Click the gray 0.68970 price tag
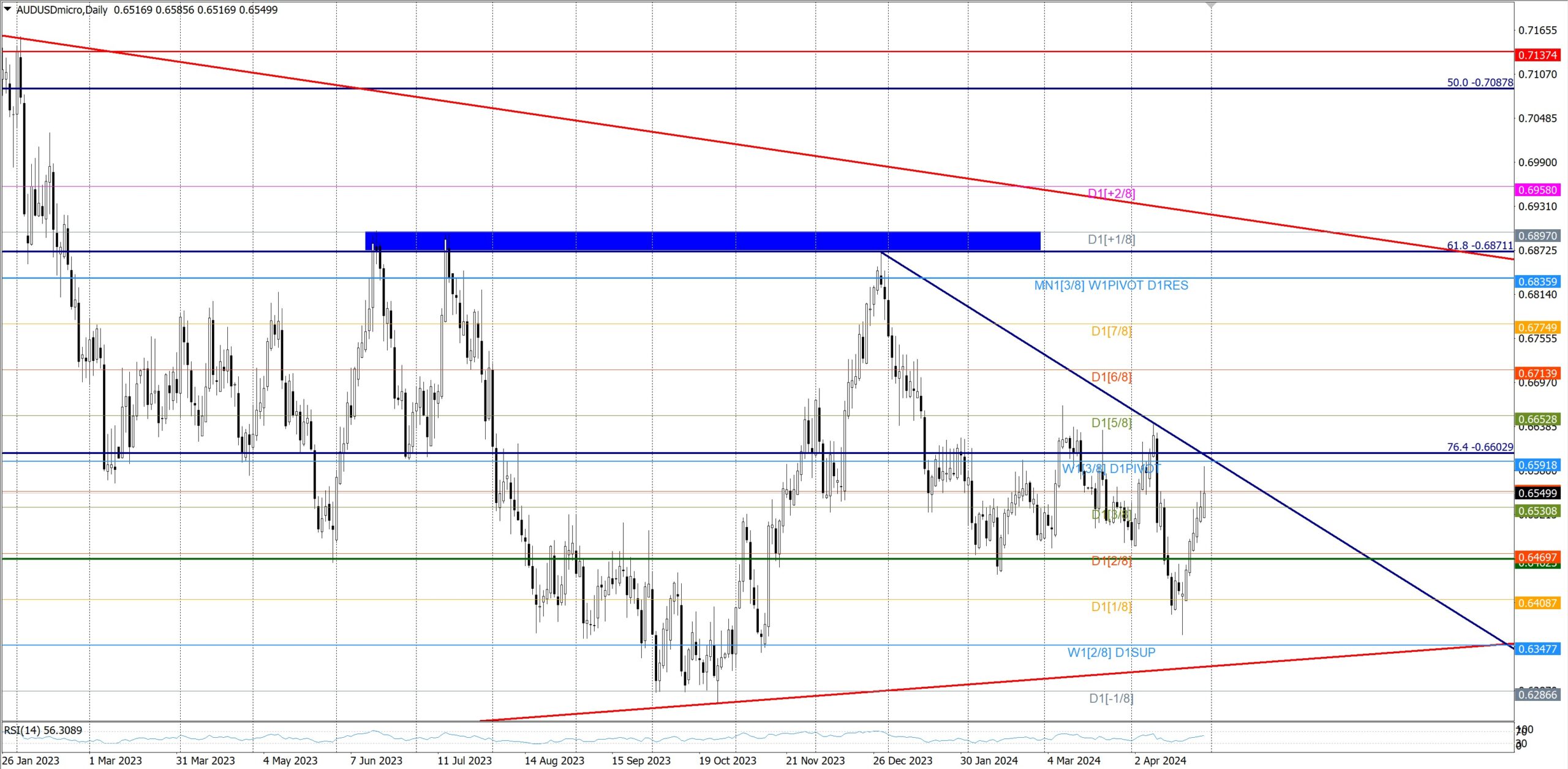This screenshot has height=769, width=1568. pyautogui.click(x=1537, y=236)
